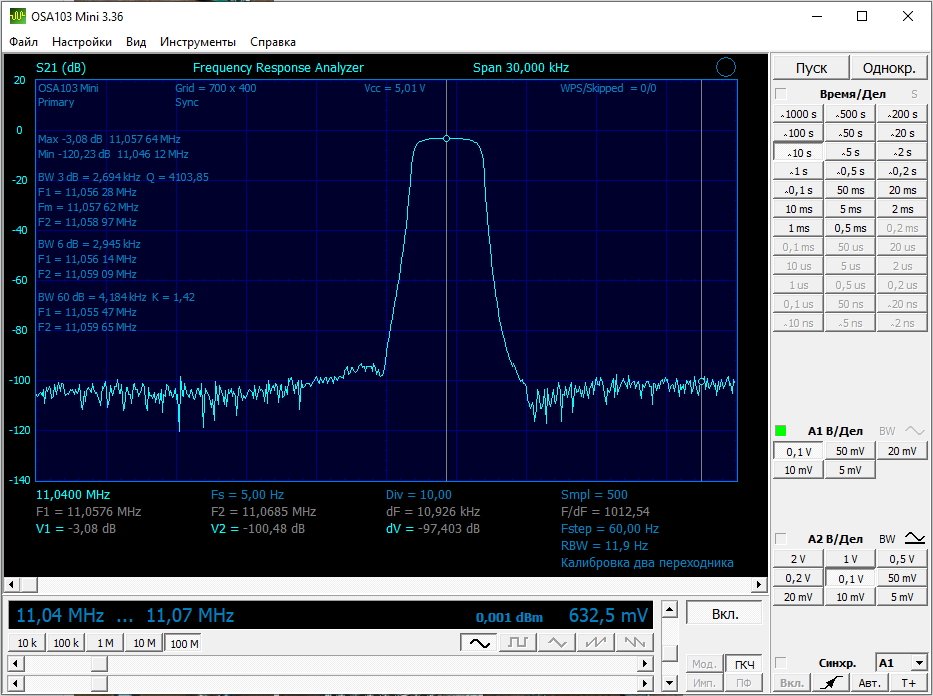
Task: Click the circle indicator above the graph
Action: click(x=726, y=67)
